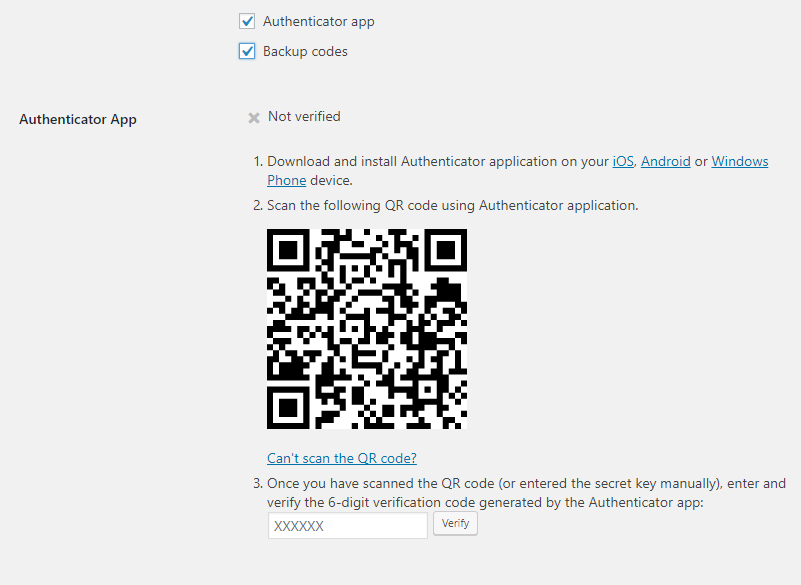
Task: Click the "Authenticator App" section heading
Action: (78, 120)
